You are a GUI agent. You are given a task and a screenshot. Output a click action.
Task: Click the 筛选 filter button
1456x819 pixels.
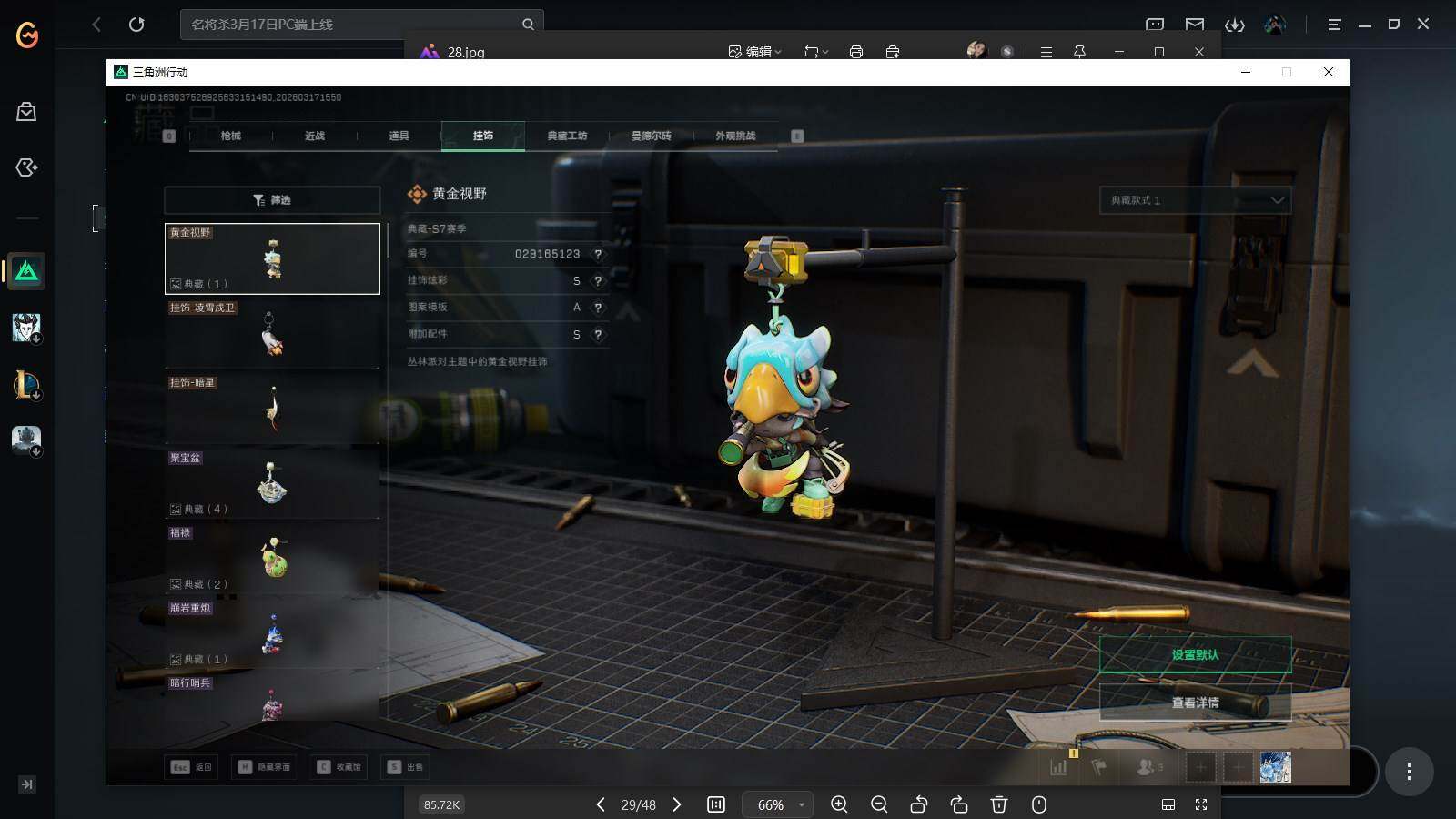click(272, 200)
